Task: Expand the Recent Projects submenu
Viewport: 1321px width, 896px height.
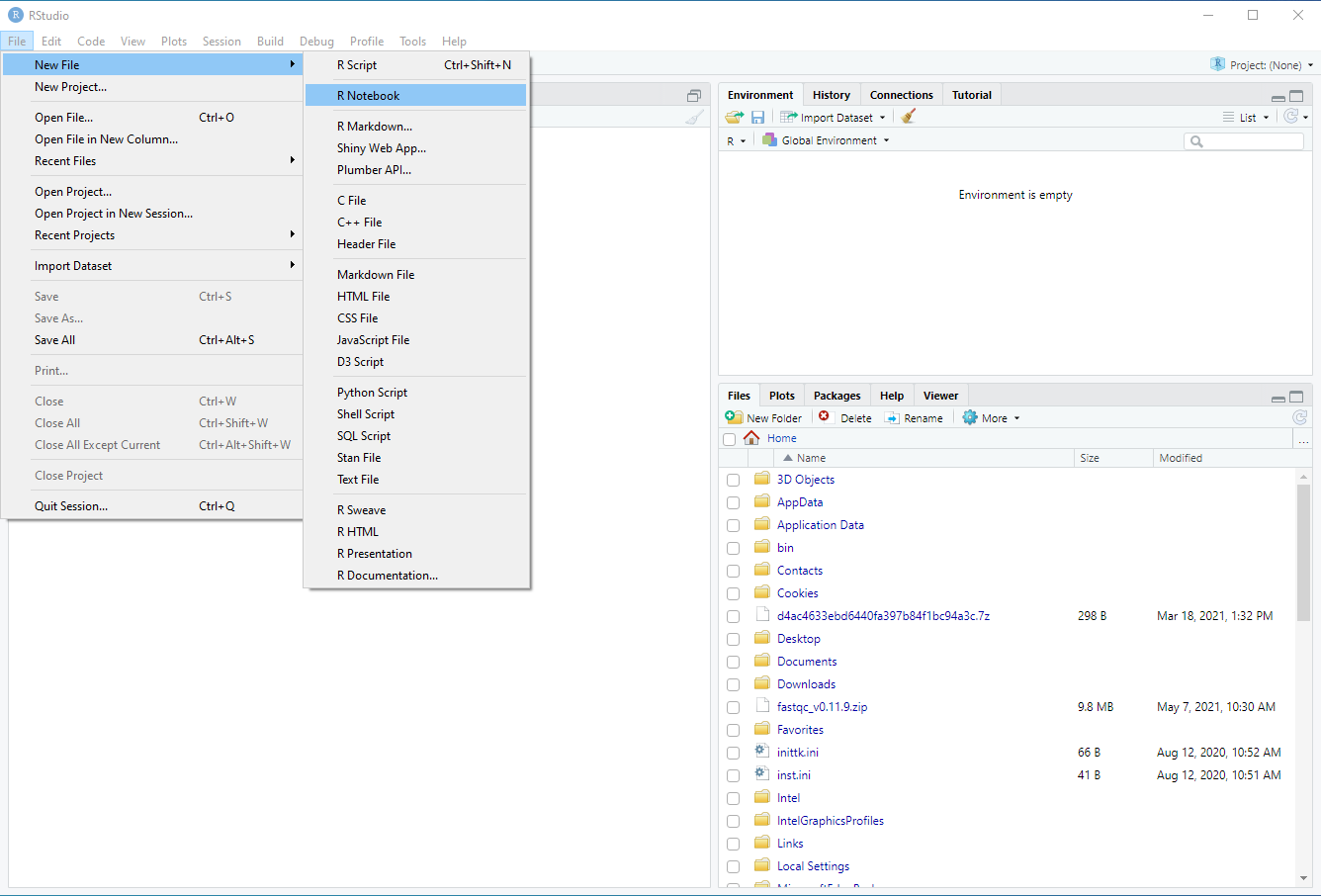Action: 152,234
